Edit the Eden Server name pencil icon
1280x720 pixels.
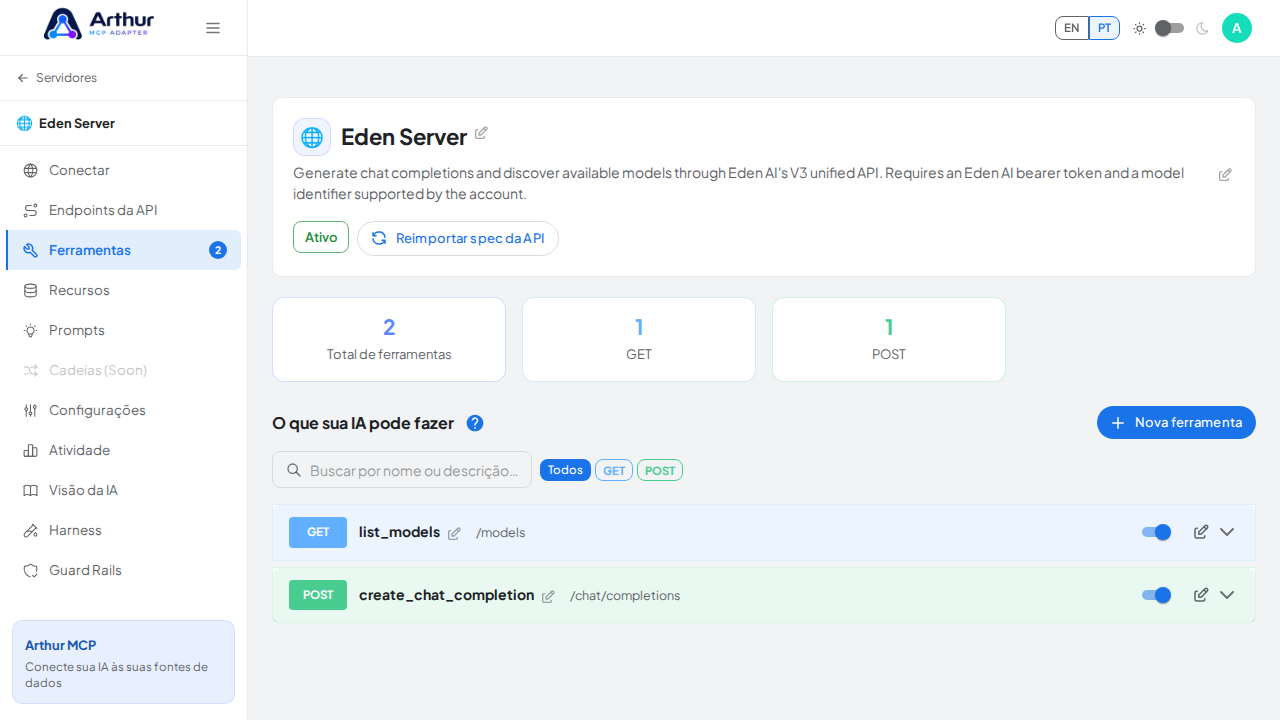[x=481, y=133]
